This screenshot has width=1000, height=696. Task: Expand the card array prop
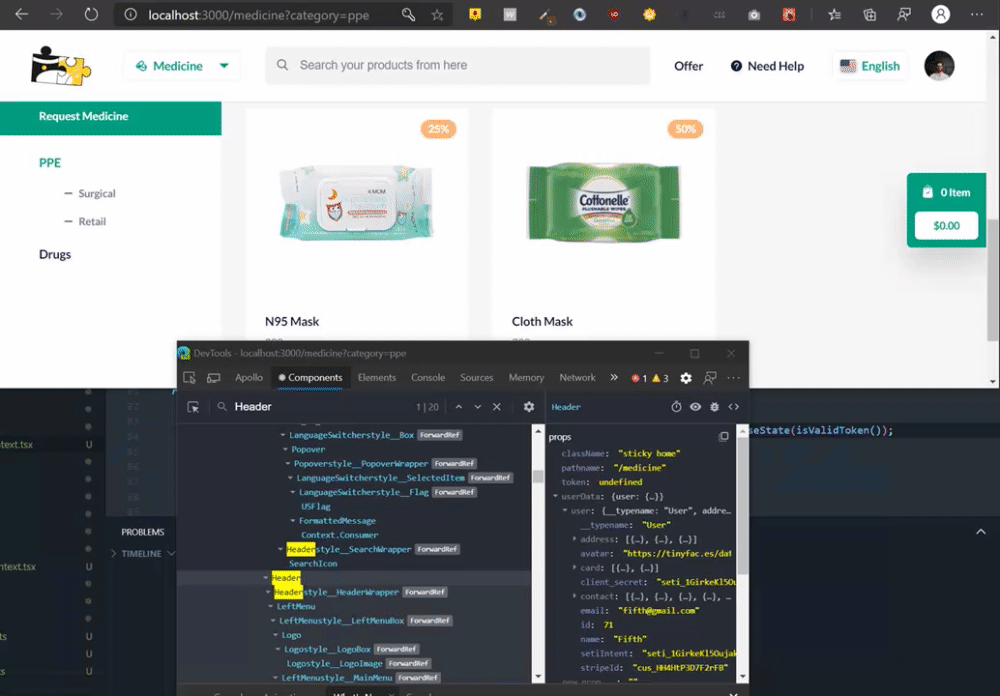tap(574, 568)
